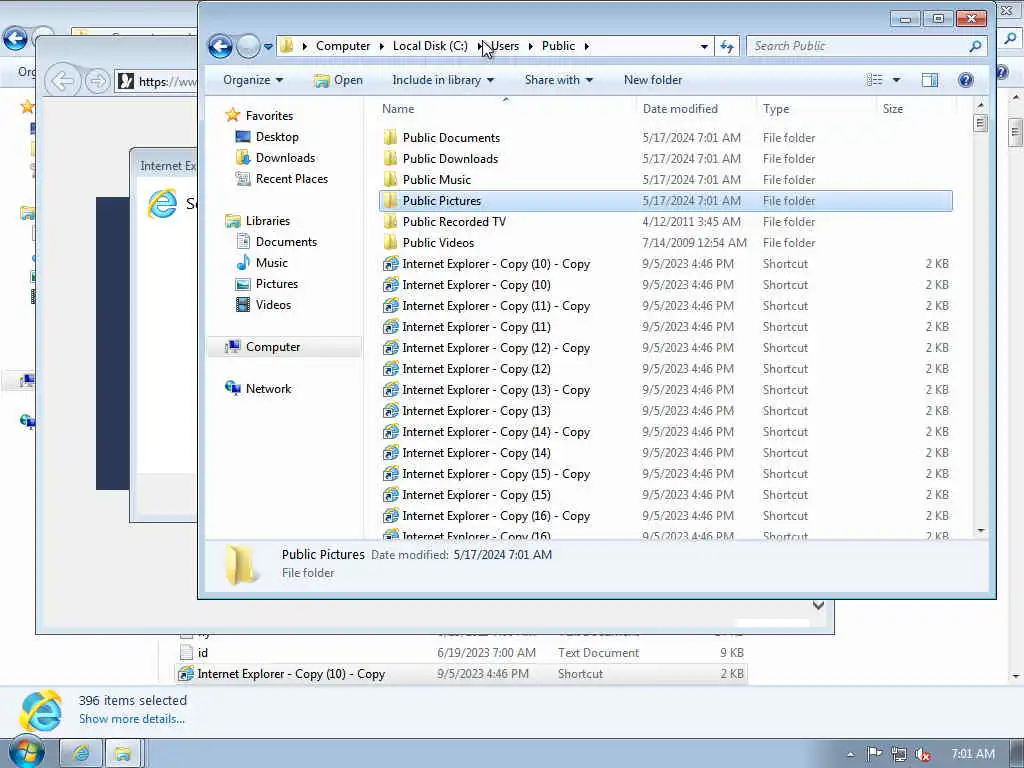The image size is (1024, 768).
Task: Select Internet Explorer - Copy (10) shortcut icon
Action: [391, 284]
